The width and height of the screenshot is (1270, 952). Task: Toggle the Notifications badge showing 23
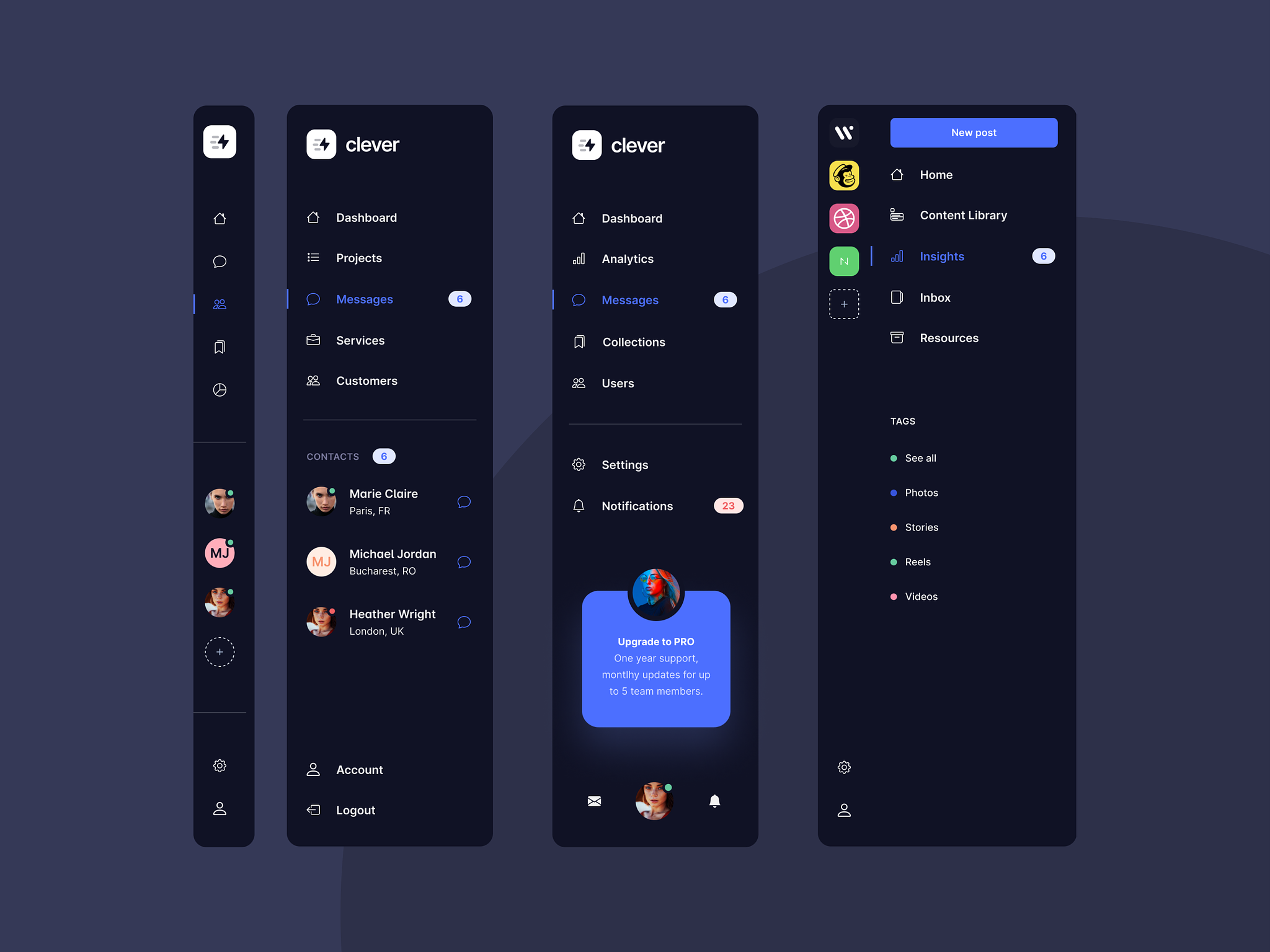[726, 504]
